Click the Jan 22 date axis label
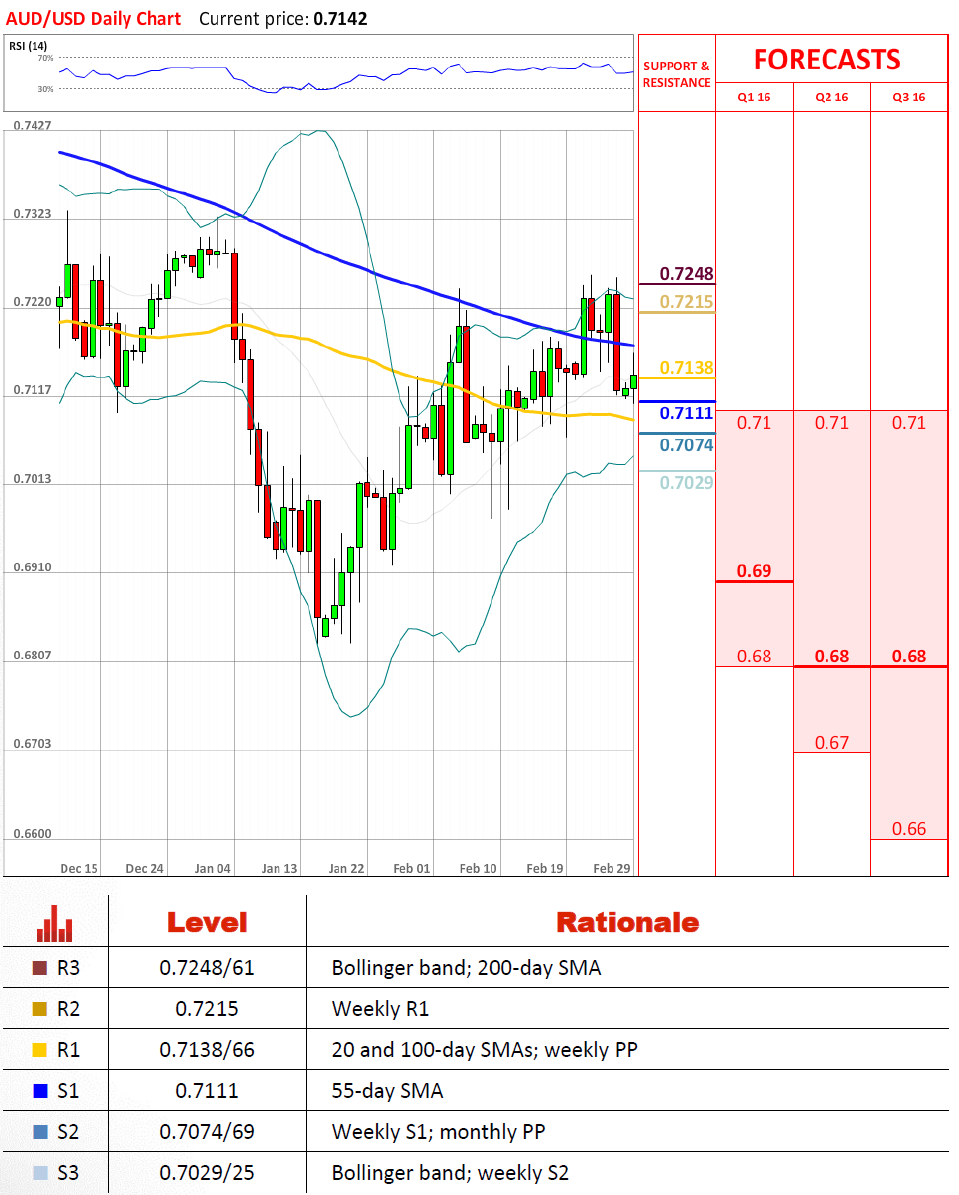The image size is (959, 1195). [x=346, y=869]
